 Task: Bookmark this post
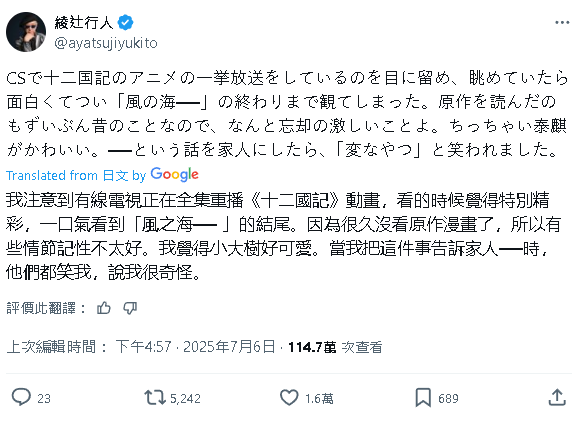tap(423, 397)
